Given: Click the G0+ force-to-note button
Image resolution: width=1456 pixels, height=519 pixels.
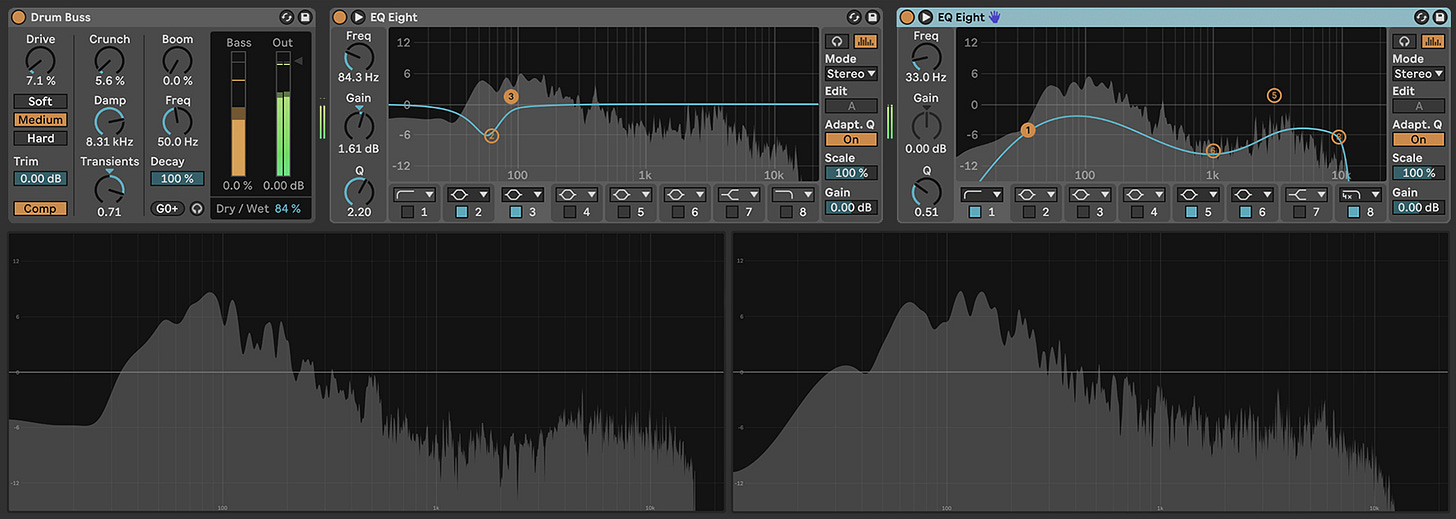Looking at the screenshot, I should pyautogui.click(x=167, y=208).
